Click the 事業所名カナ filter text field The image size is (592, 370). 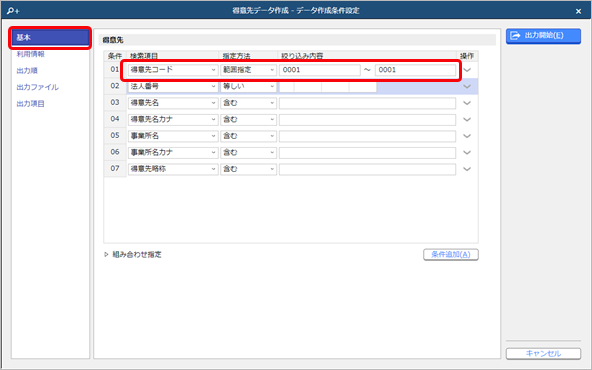pyautogui.click(x=367, y=153)
